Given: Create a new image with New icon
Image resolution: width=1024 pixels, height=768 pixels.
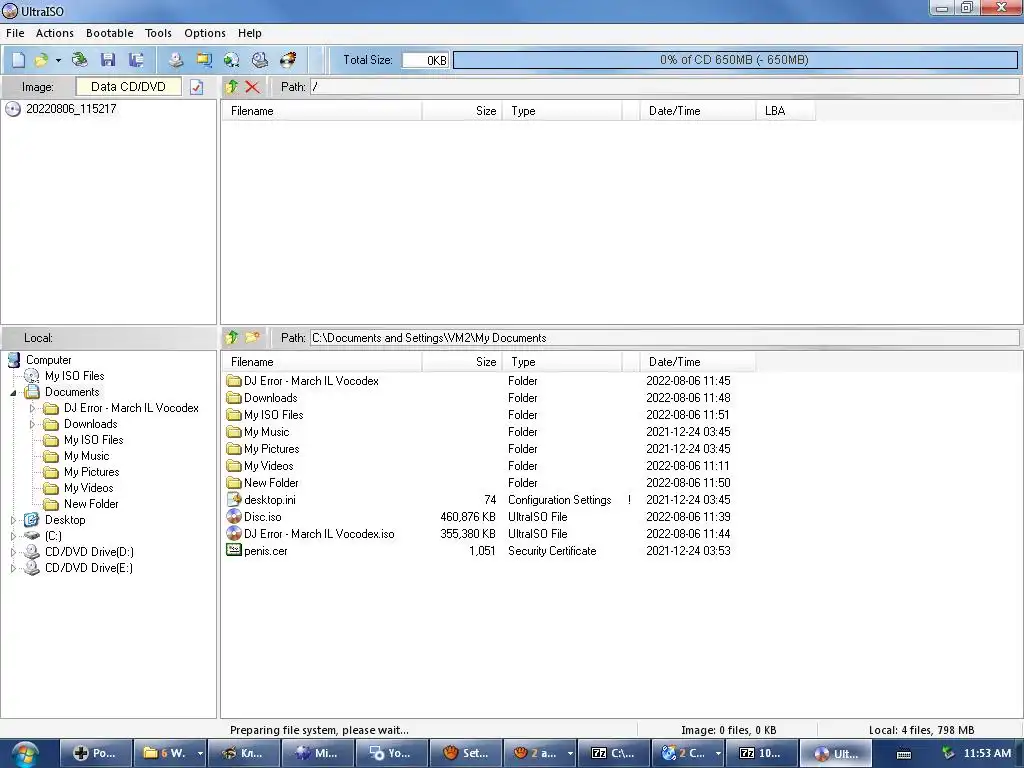Looking at the screenshot, I should tap(18, 60).
